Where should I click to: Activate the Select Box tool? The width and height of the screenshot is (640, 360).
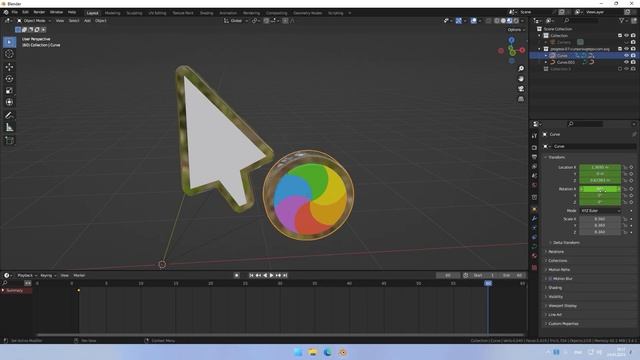tap(9, 42)
